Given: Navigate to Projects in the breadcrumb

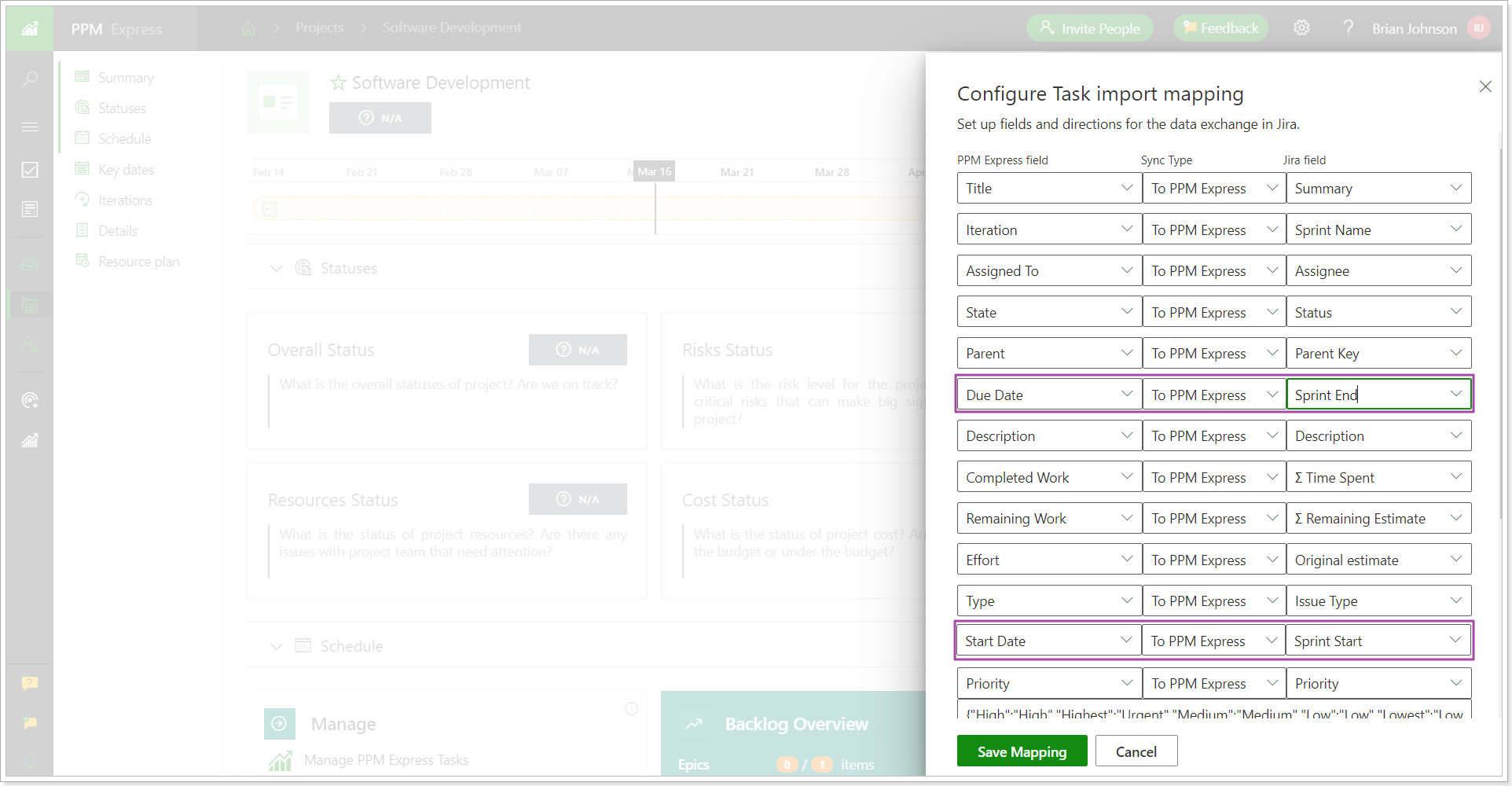Looking at the screenshot, I should point(319,28).
